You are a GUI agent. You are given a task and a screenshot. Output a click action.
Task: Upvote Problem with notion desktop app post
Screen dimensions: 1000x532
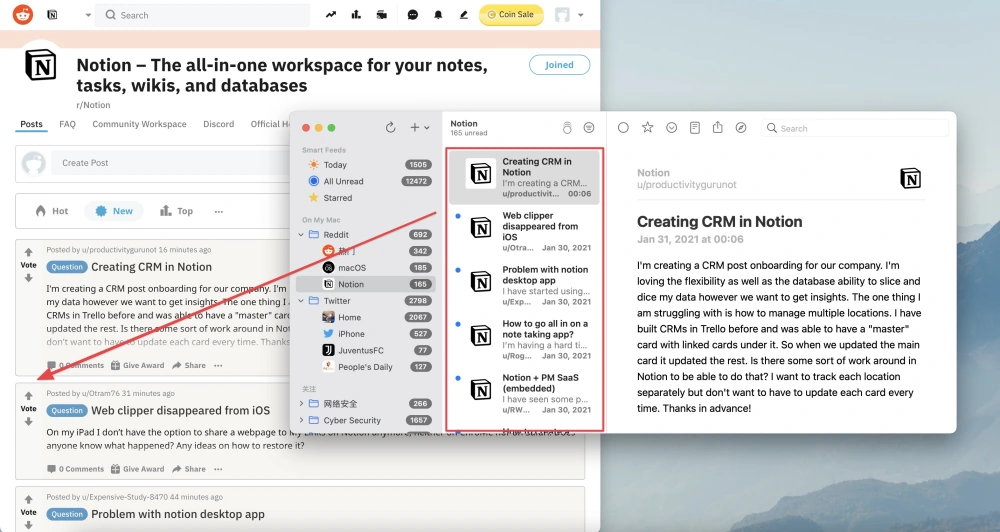28,499
